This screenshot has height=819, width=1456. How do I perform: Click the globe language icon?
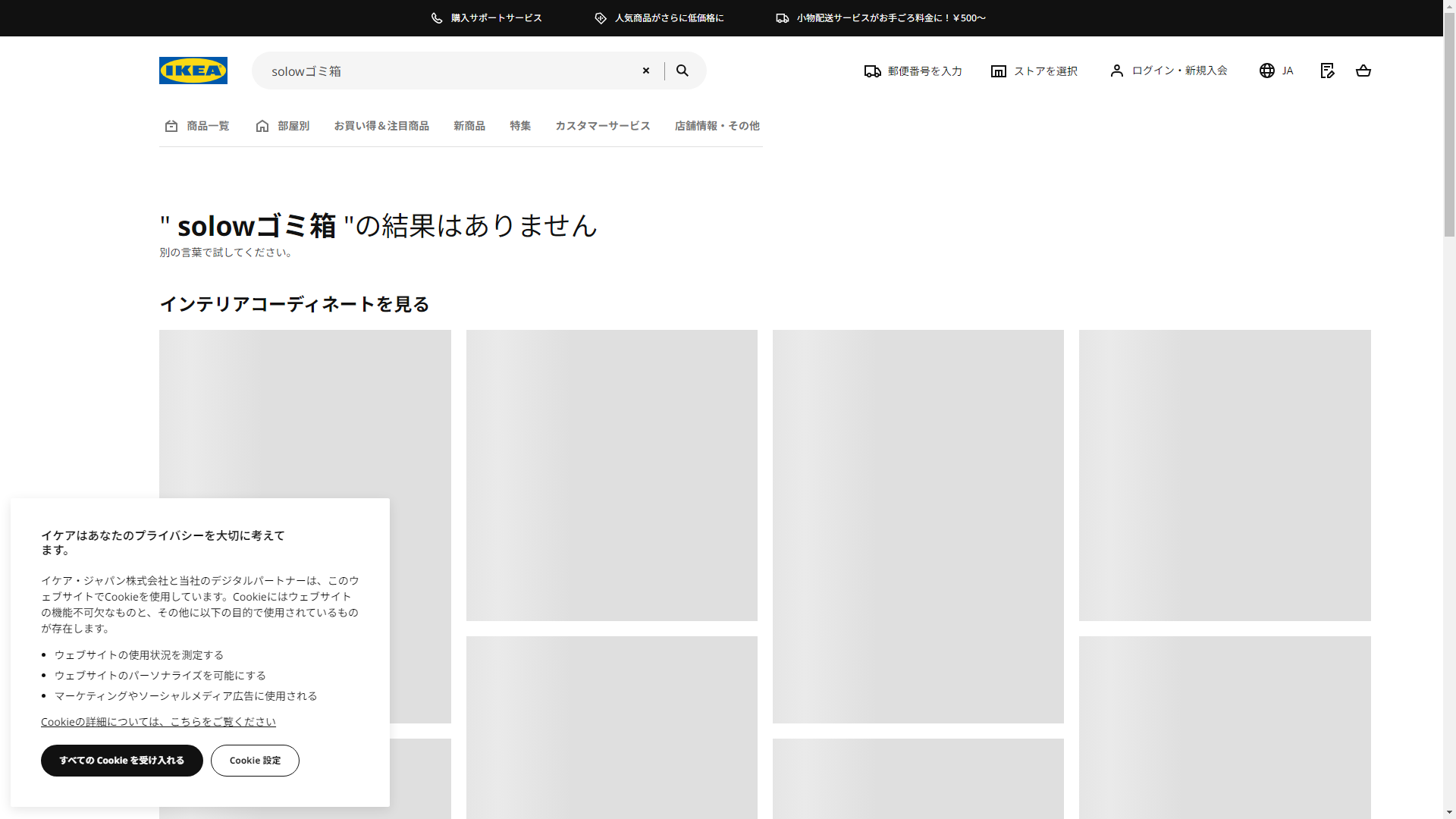1267,71
